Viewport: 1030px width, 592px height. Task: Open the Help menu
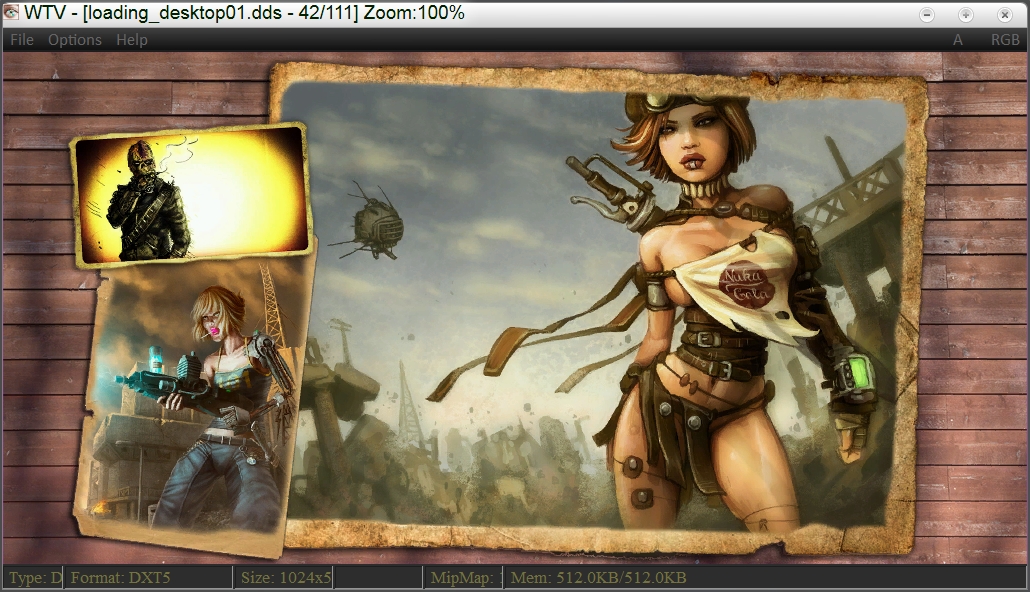131,40
